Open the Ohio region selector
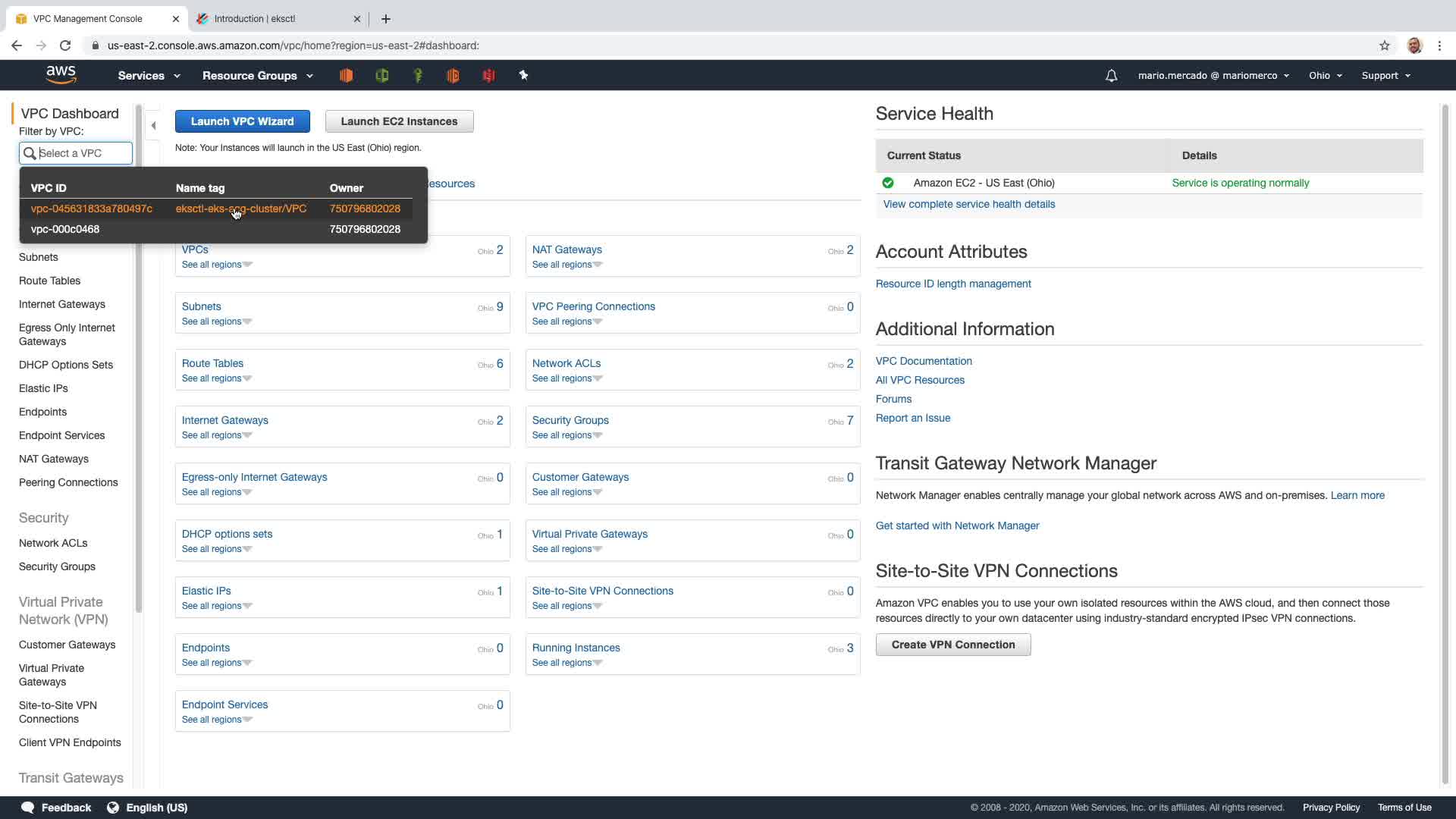The height and width of the screenshot is (819, 1456). tap(1325, 76)
